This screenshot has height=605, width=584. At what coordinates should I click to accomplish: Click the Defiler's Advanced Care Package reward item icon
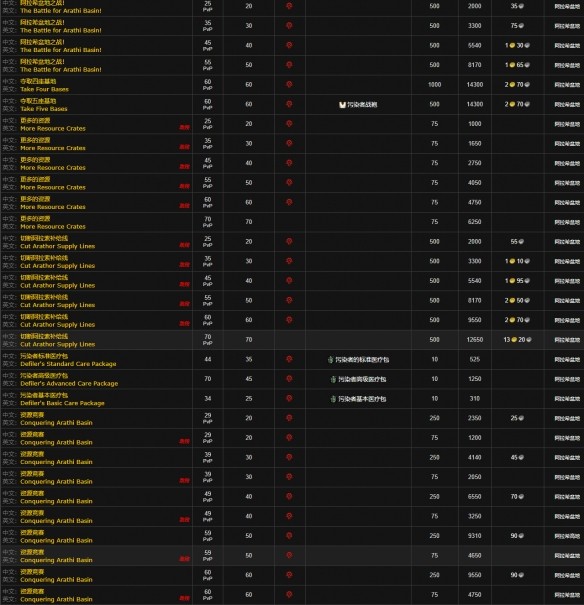tap(333, 379)
